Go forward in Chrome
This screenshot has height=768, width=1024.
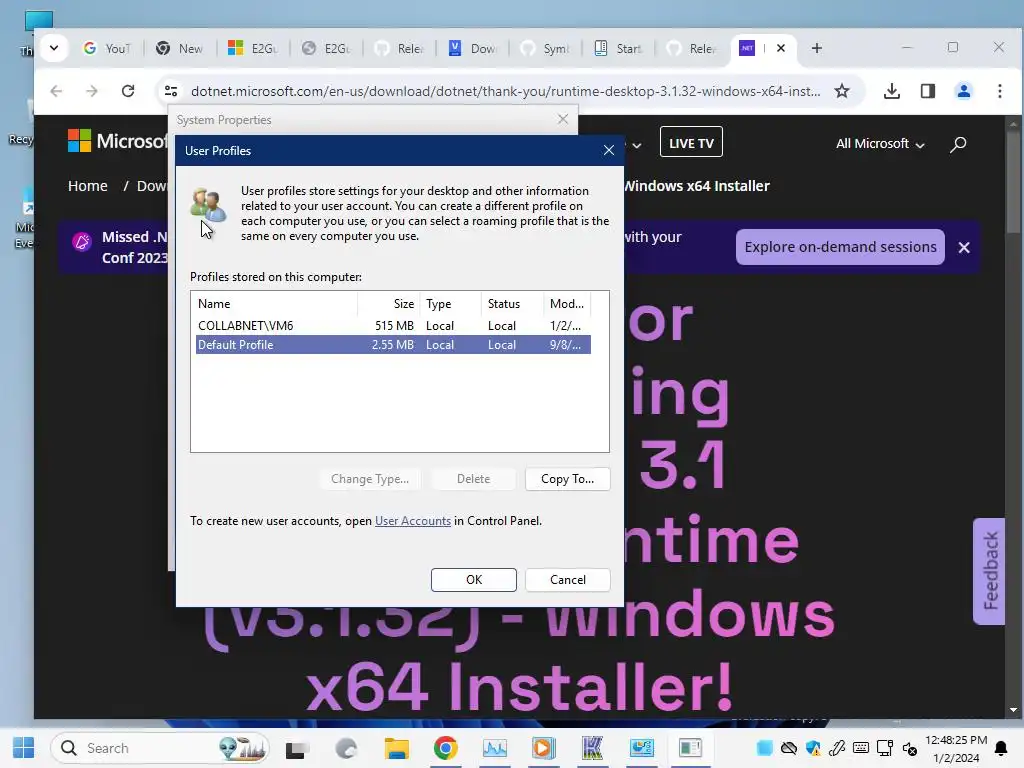[x=92, y=91]
